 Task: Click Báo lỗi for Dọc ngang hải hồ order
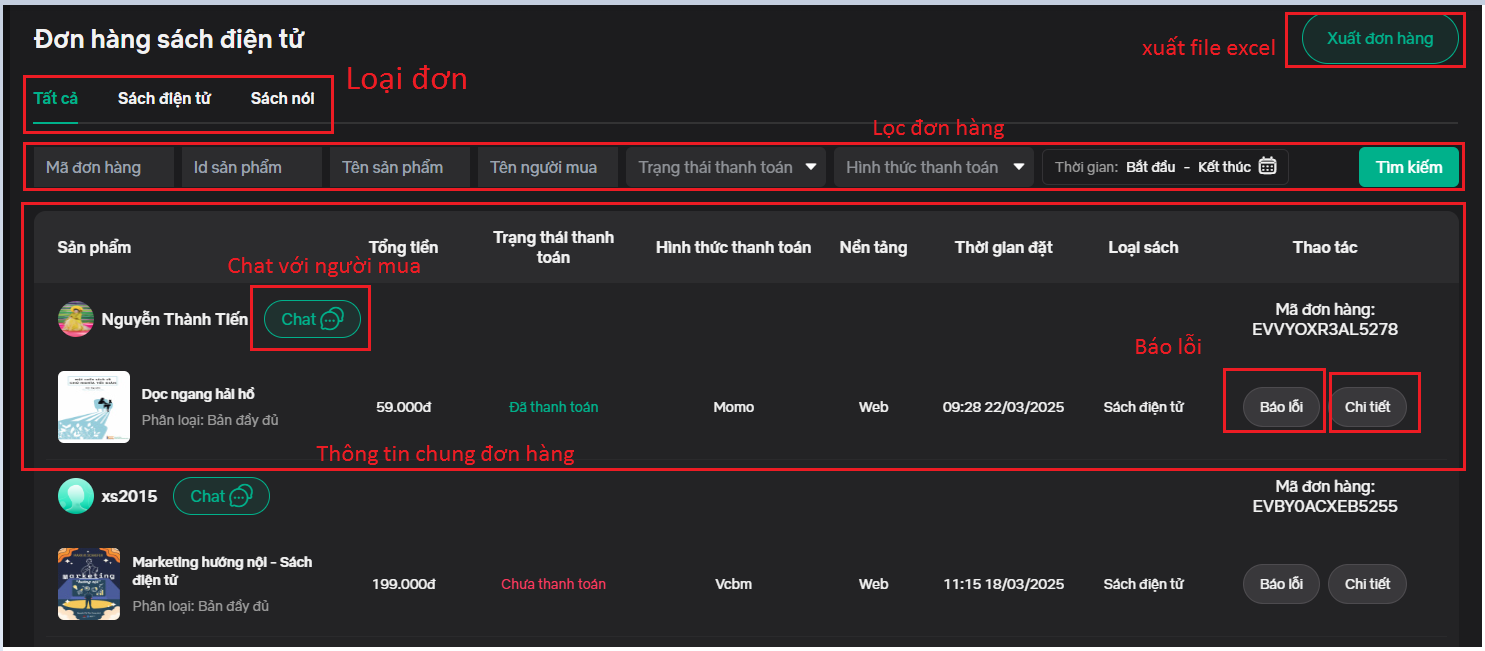1281,407
